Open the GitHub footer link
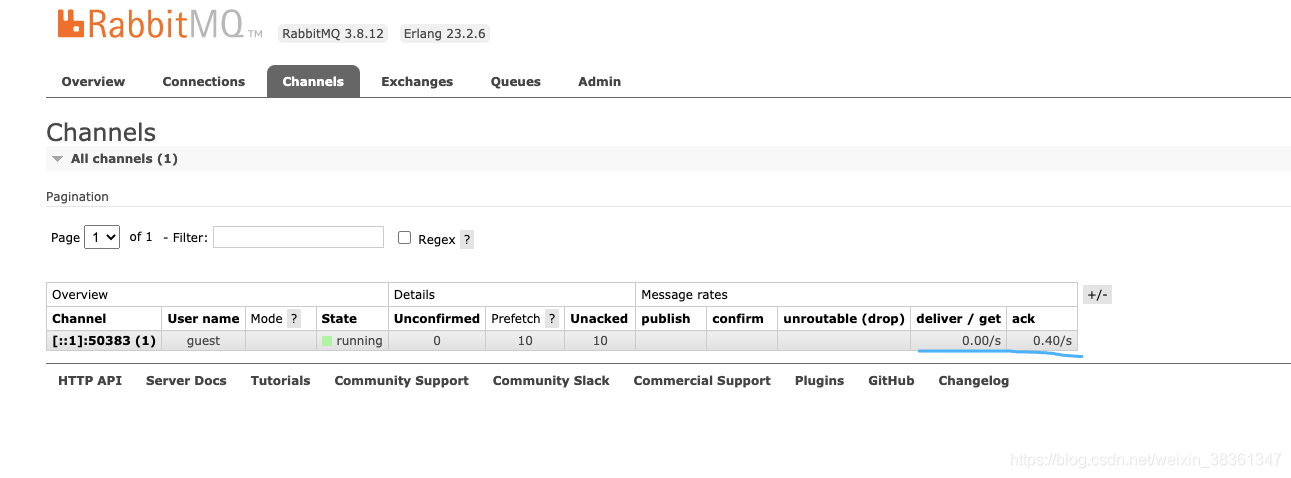1291x478 pixels. [x=891, y=381]
